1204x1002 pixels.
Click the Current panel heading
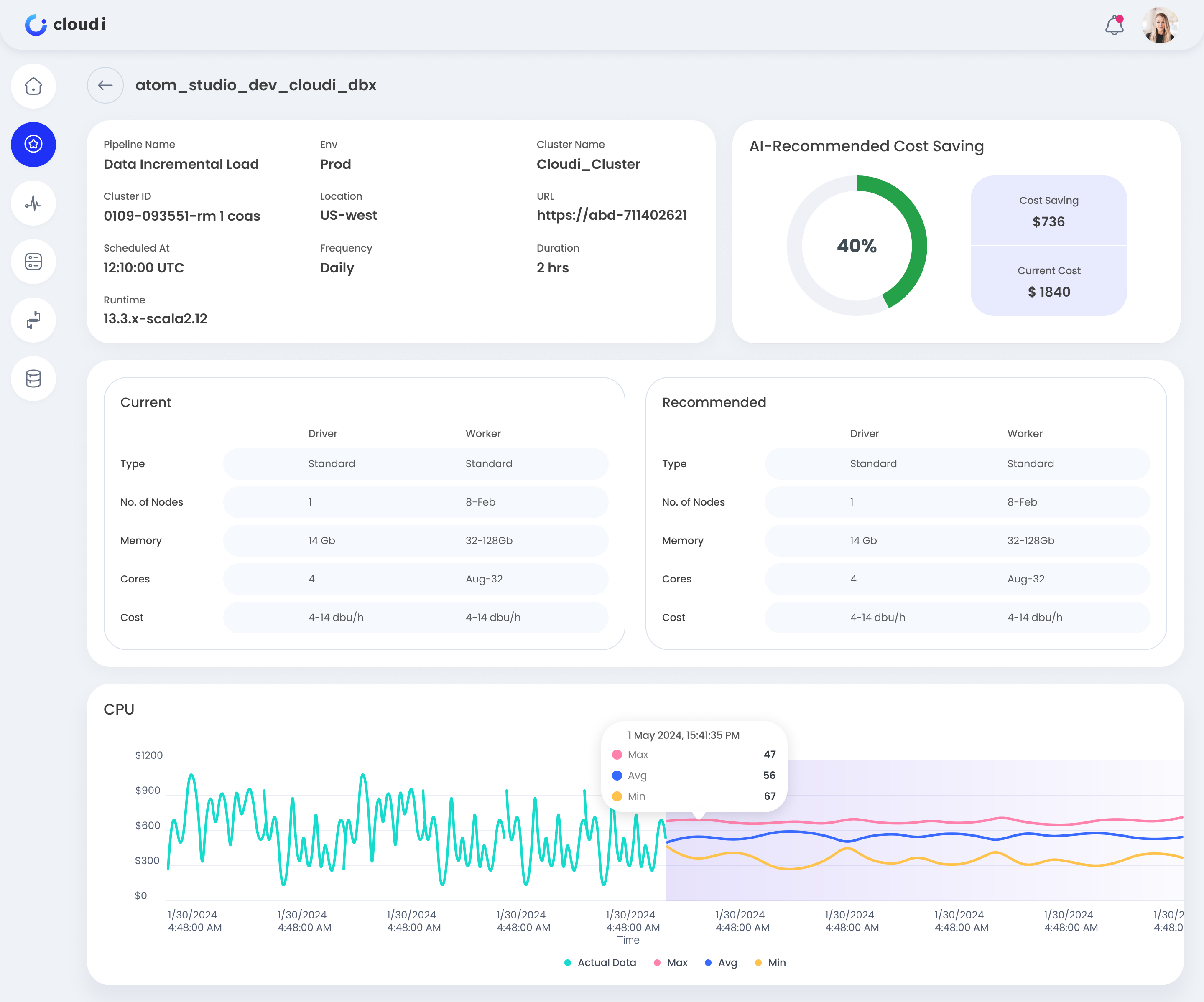tap(145, 402)
